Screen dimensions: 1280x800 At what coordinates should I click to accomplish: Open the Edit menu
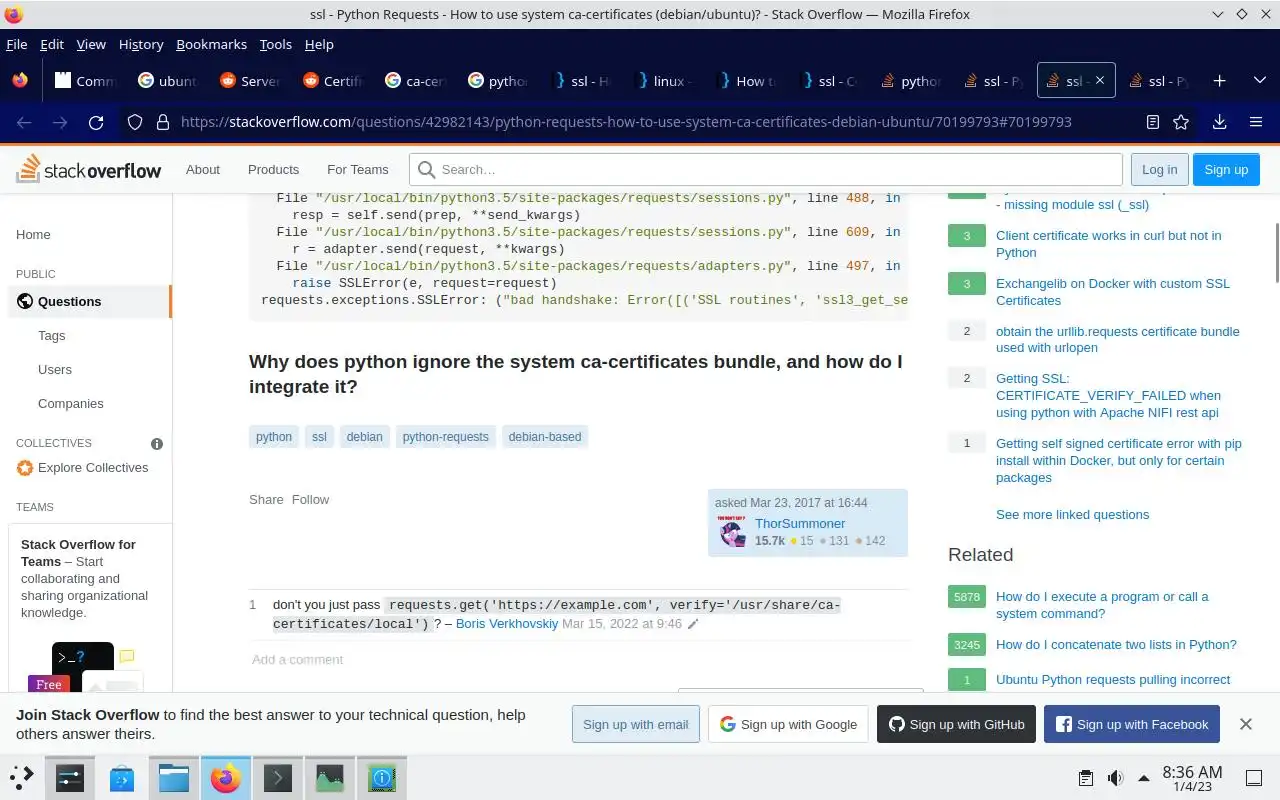tap(52, 44)
